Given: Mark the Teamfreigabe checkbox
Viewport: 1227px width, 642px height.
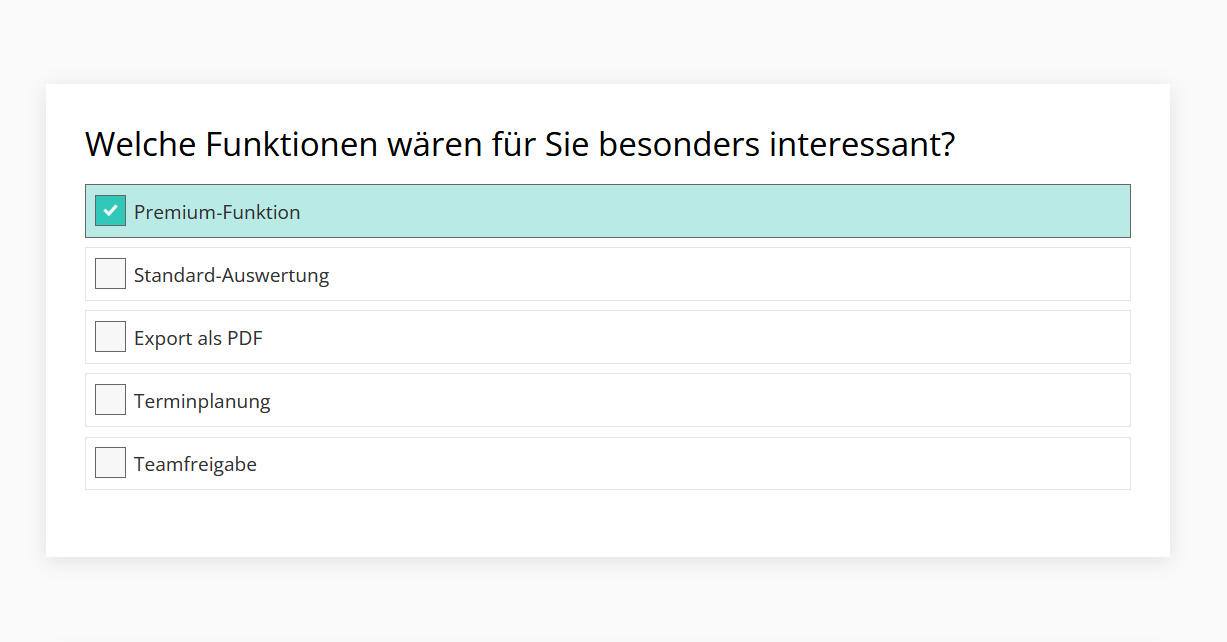Looking at the screenshot, I should [110, 463].
